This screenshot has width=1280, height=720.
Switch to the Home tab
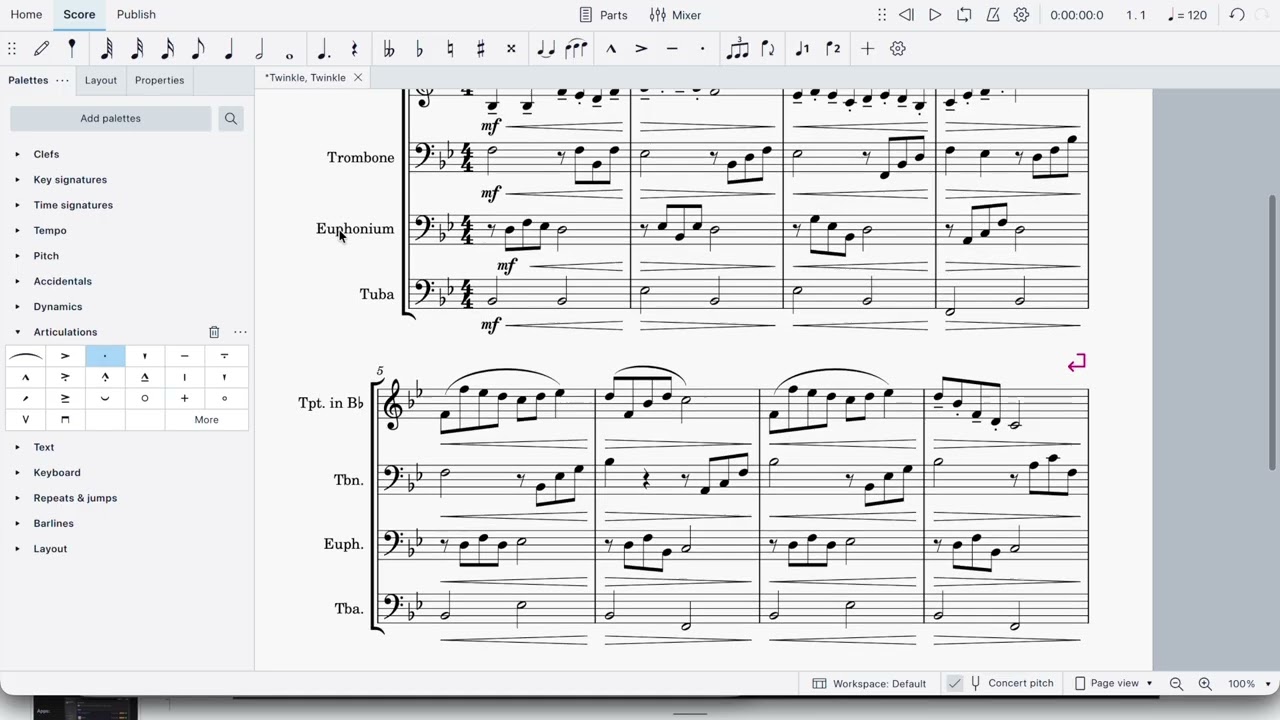click(x=26, y=14)
